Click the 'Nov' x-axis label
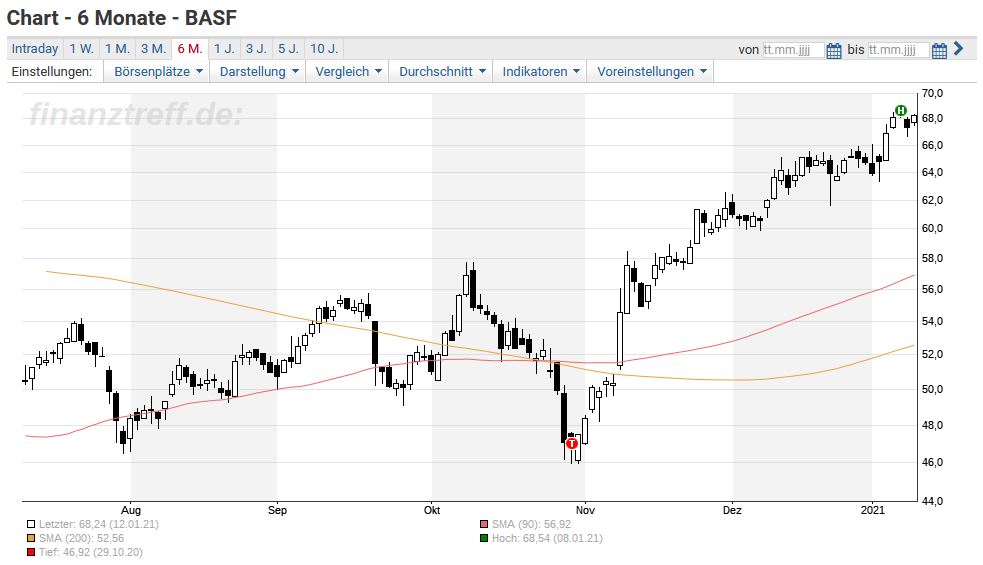Image resolution: width=983 pixels, height=565 pixels. pyautogui.click(x=585, y=510)
